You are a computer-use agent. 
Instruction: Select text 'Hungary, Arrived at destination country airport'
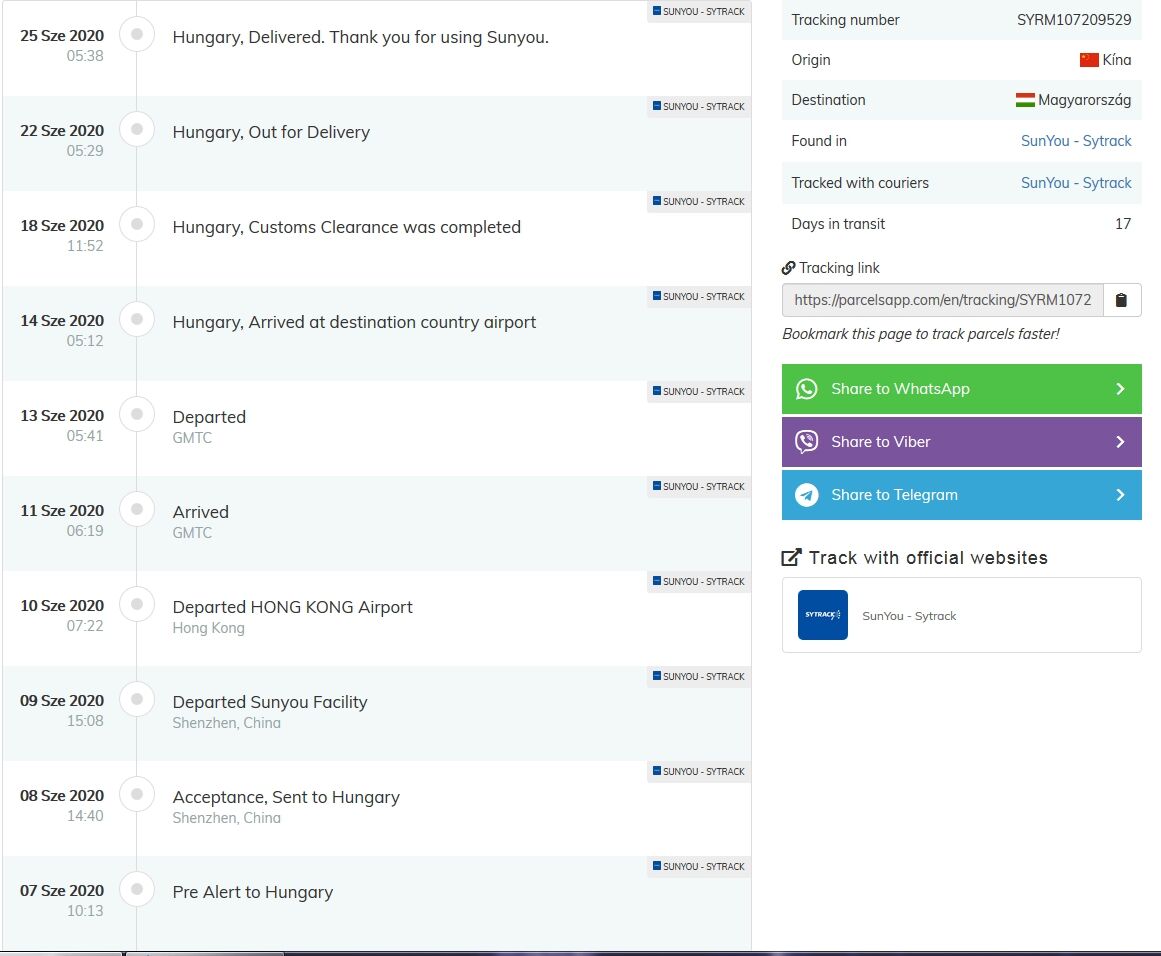click(354, 322)
